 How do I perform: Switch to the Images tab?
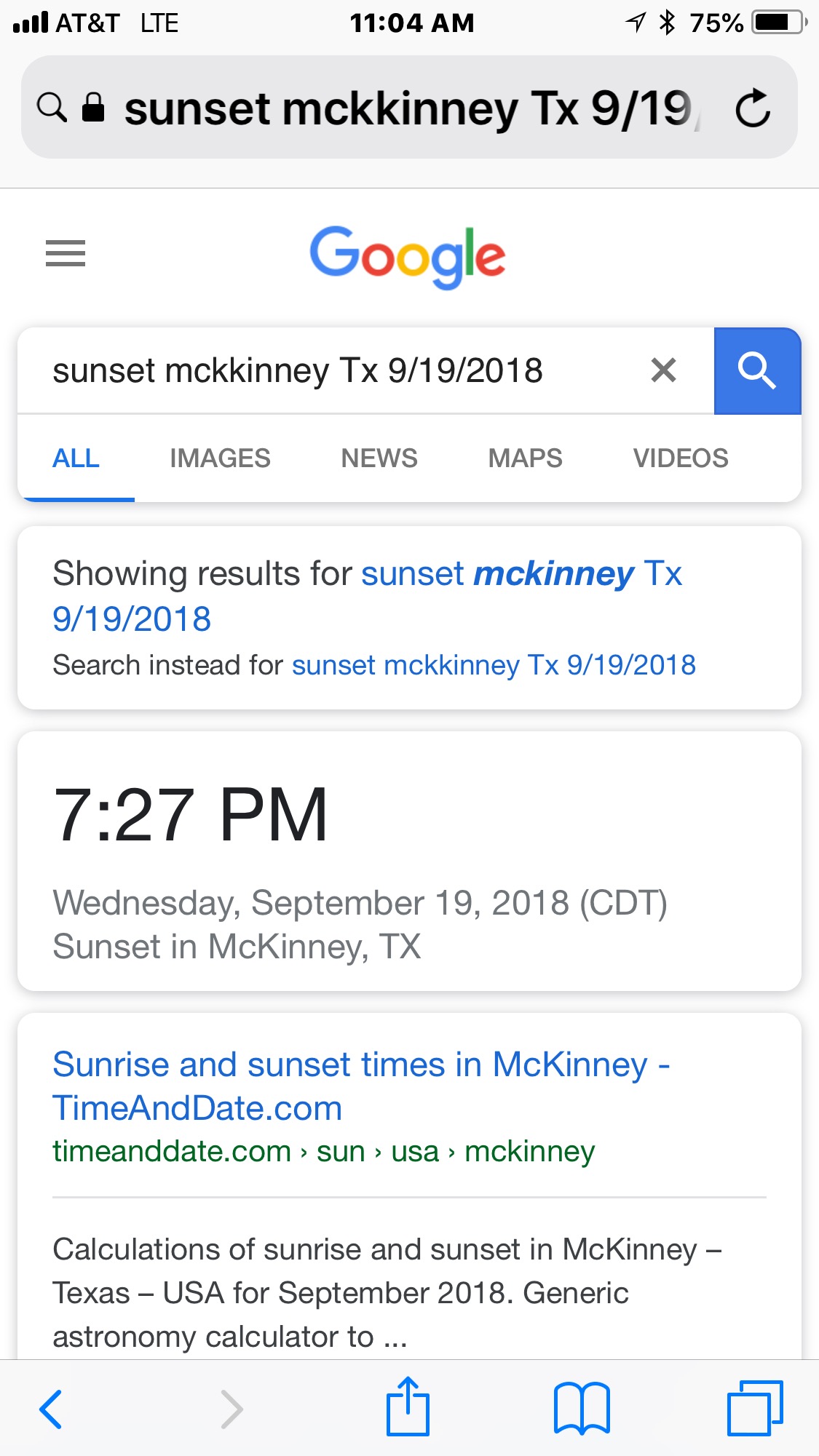pyautogui.click(x=220, y=458)
